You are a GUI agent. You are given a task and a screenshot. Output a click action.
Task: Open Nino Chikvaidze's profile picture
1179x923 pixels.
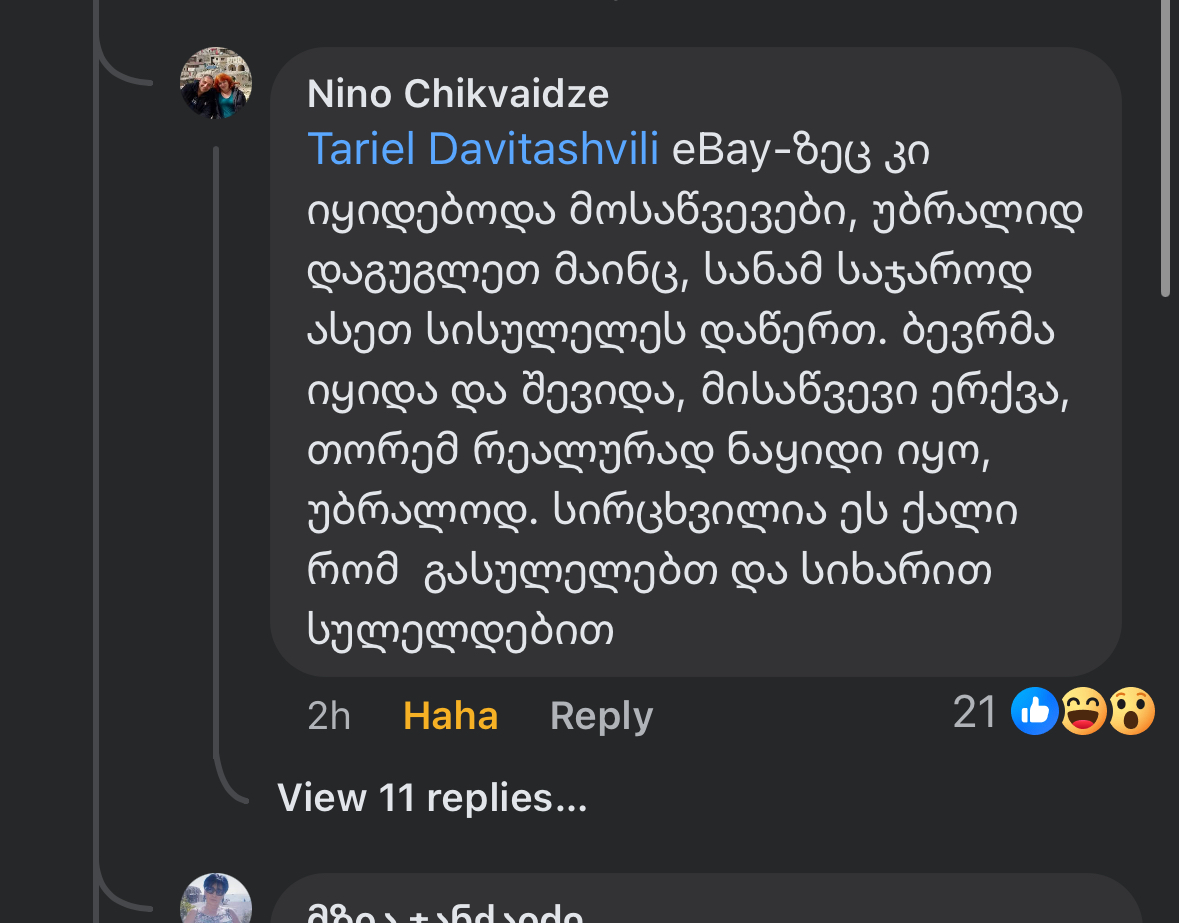point(215,84)
